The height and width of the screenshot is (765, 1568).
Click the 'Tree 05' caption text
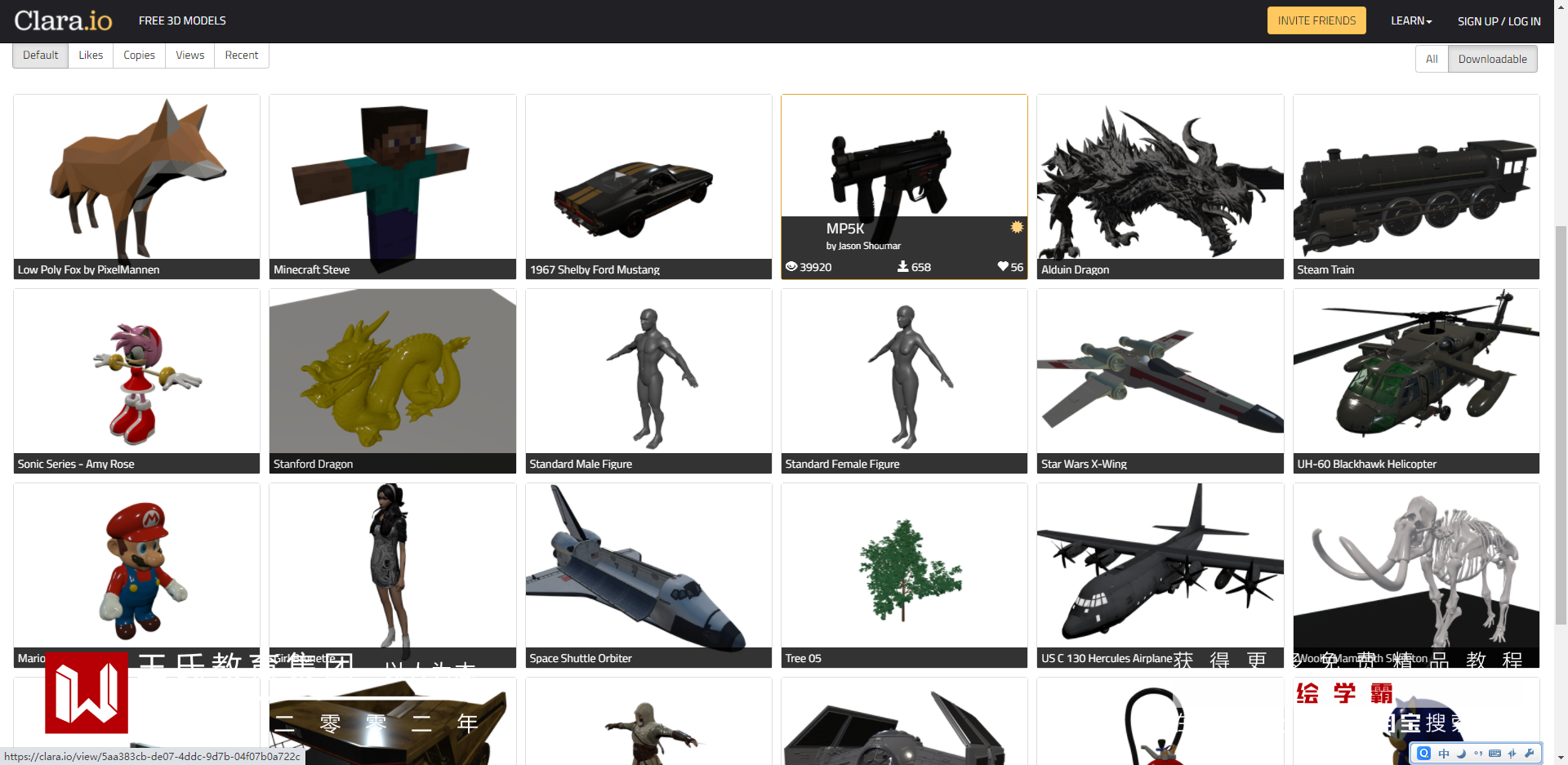[803, 658]
